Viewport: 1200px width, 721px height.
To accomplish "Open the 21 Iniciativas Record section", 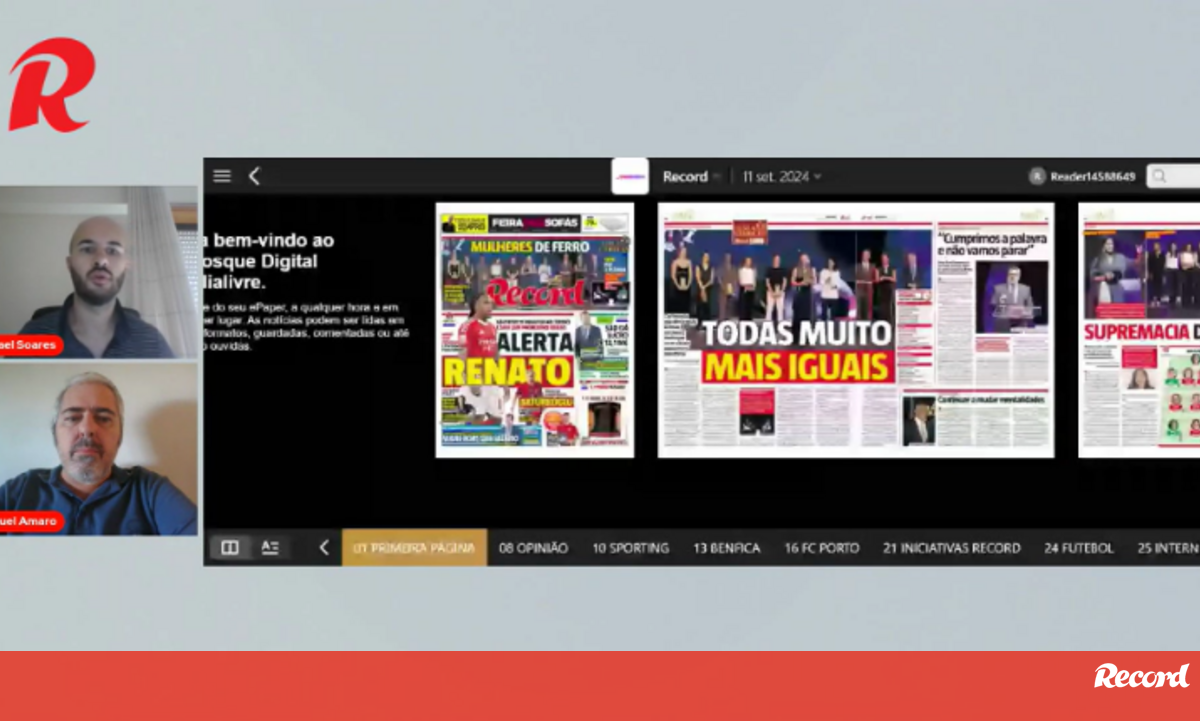I will 951,548.
